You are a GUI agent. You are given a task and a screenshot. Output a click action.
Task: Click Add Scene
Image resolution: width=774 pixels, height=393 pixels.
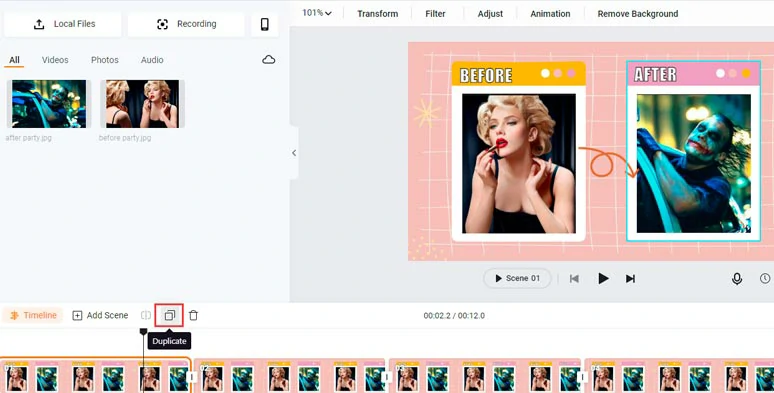[100, 315]
